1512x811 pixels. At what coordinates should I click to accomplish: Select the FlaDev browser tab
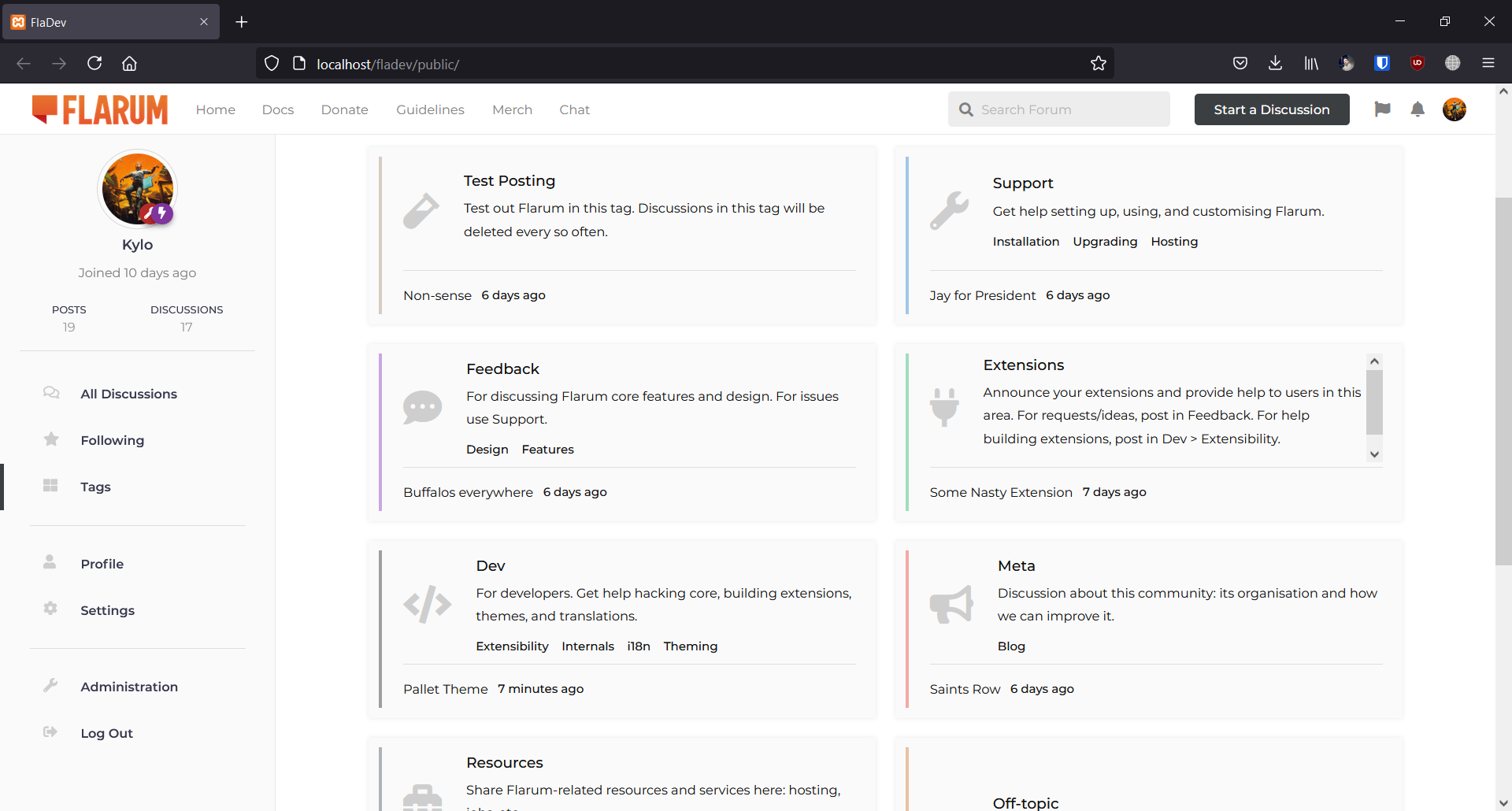[110, 22]
